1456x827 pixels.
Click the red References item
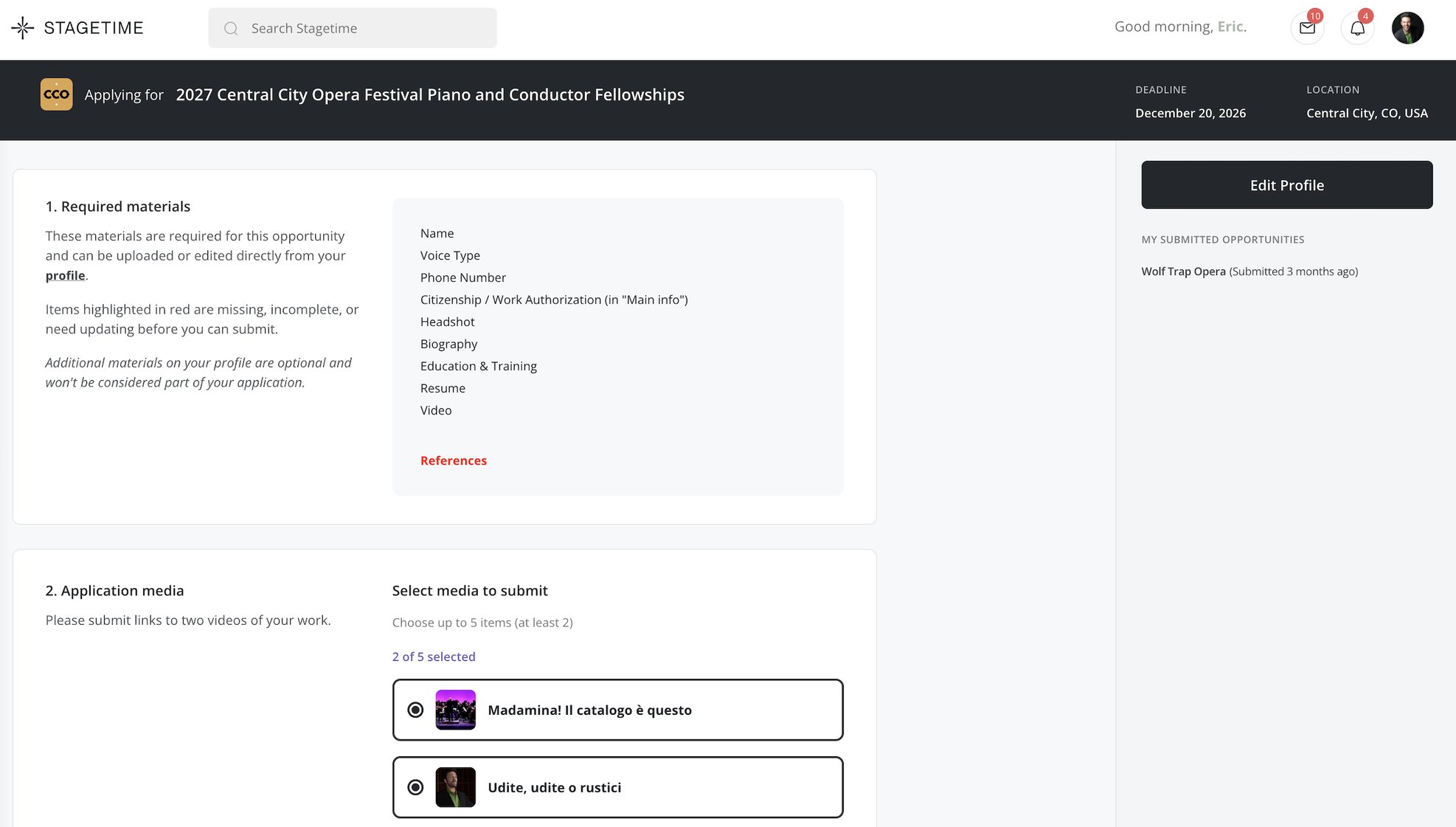(x=454, y=460)
